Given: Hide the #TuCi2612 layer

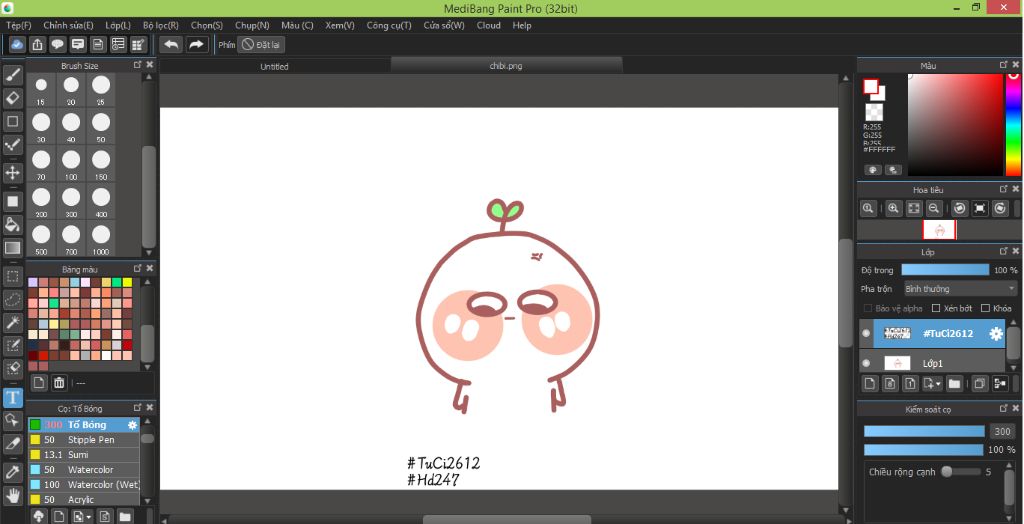Looking at the screenshot, I should pos(866,333).
